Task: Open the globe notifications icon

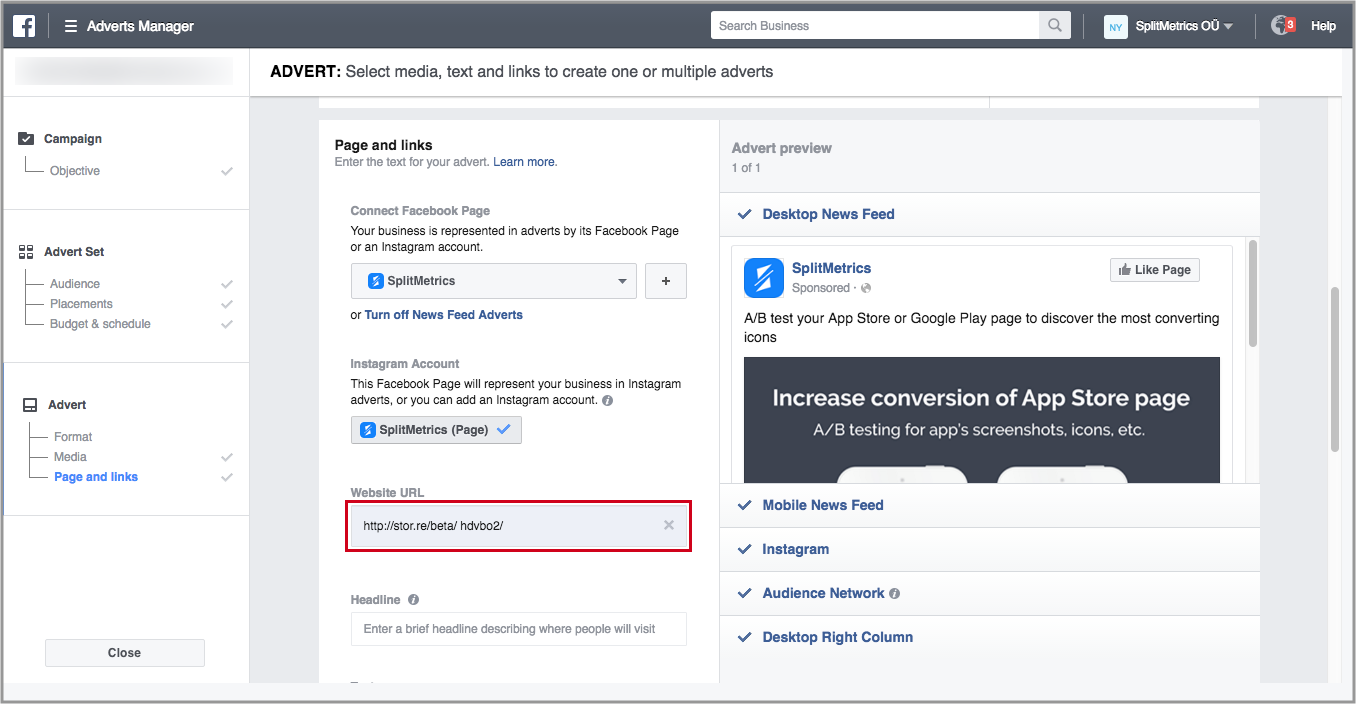Action: coord(1280,26)
